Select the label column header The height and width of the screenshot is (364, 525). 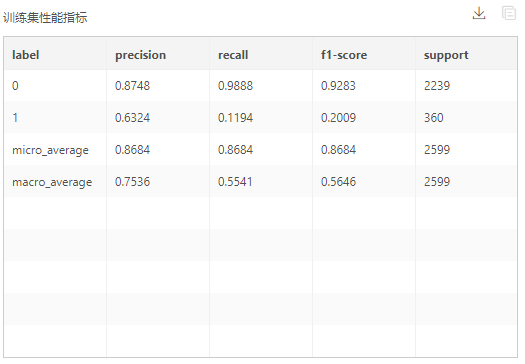pyautogui.click(x=25, y=55)
